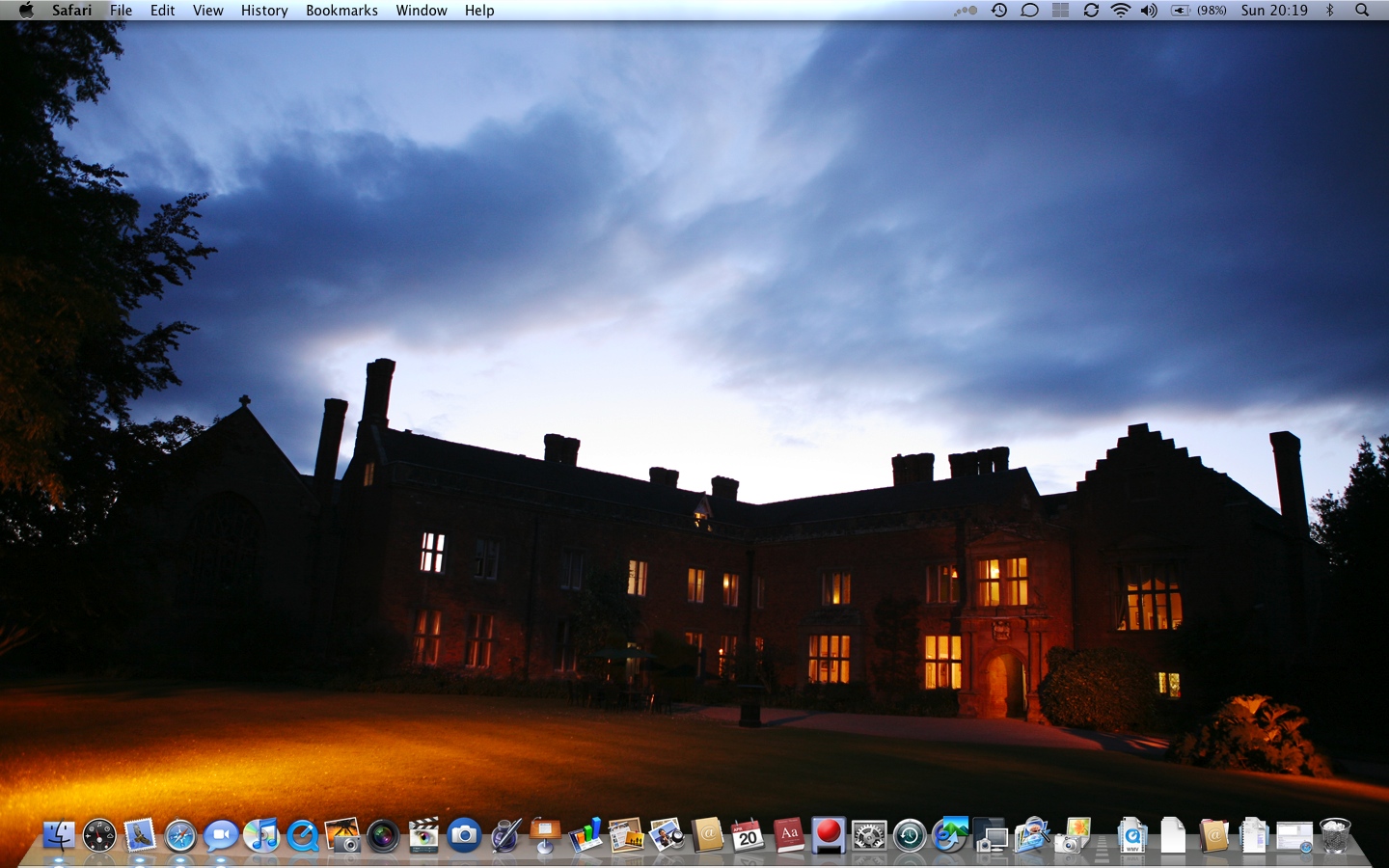This screenshot has height=868, width=1389.
Task: Open Finder from the Dock
Action: (59, 835)
